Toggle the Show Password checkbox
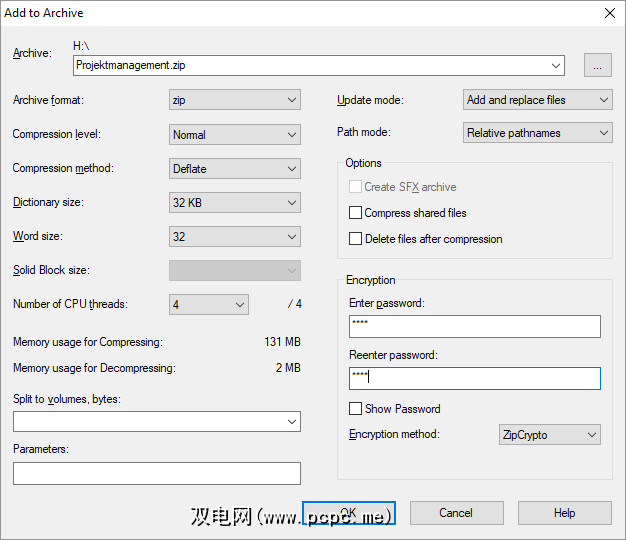The image size is (626, 540). pyautogui.click(x=355, y=409)
